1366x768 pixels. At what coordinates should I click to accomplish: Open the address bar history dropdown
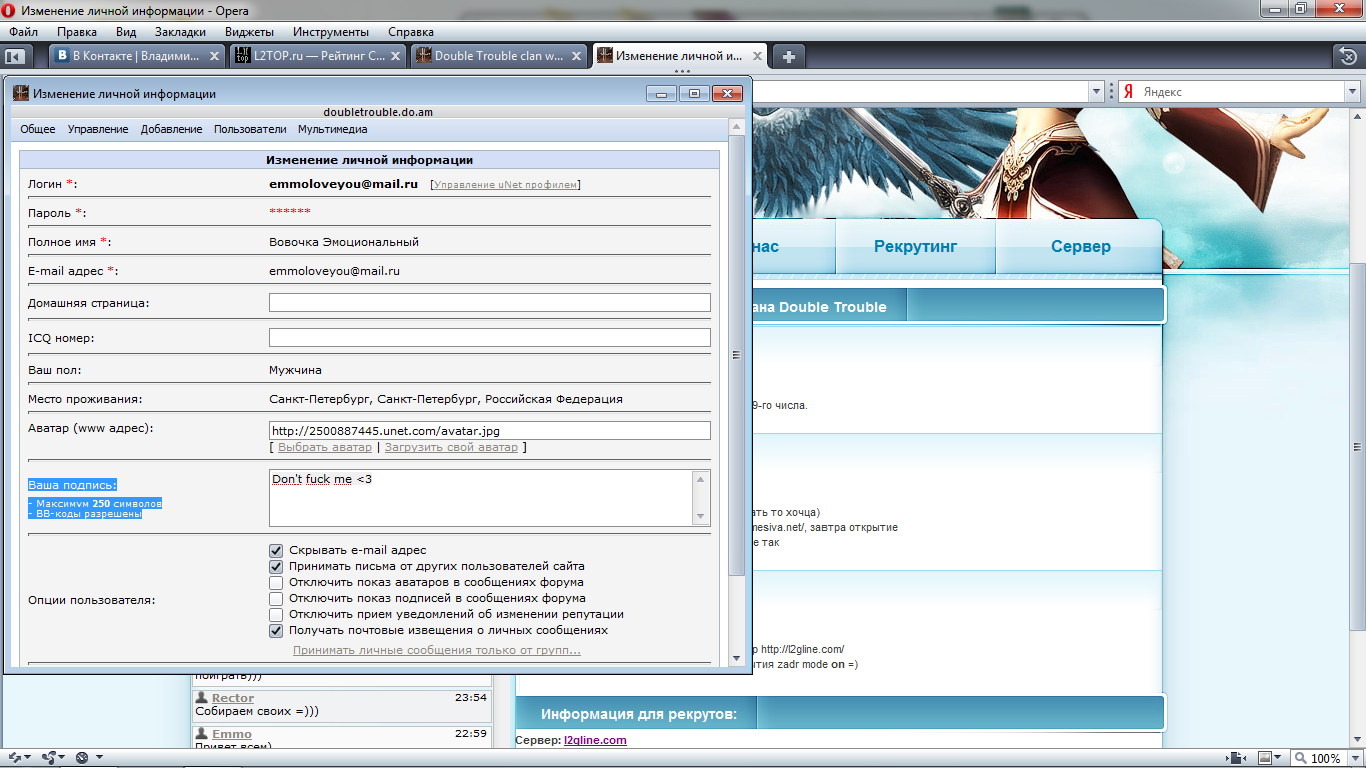pos(1097,91)
